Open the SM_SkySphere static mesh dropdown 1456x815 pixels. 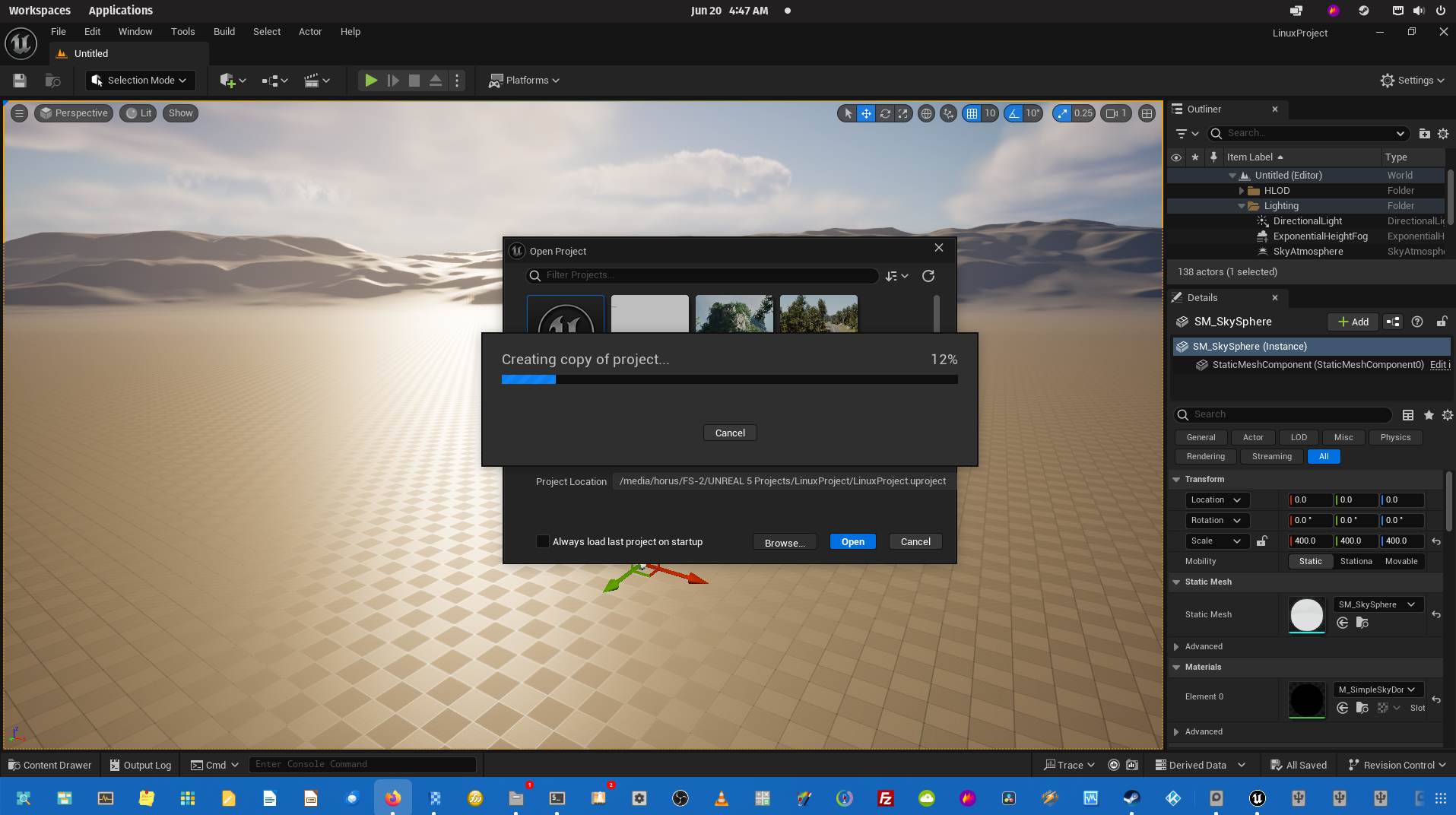(1377, 605)
